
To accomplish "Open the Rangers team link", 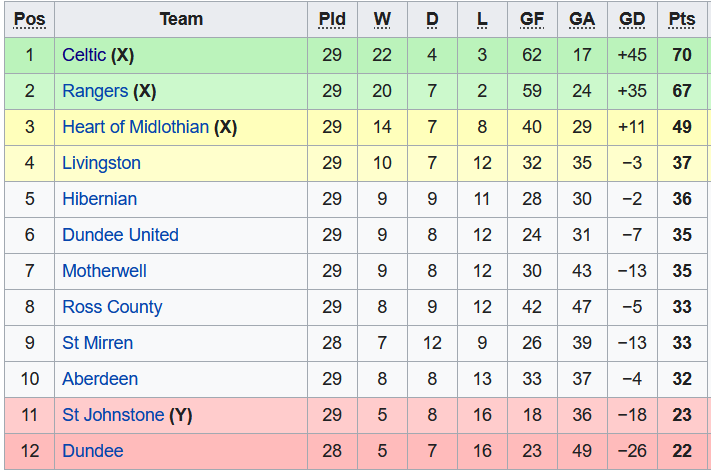I will click(95, 91).
